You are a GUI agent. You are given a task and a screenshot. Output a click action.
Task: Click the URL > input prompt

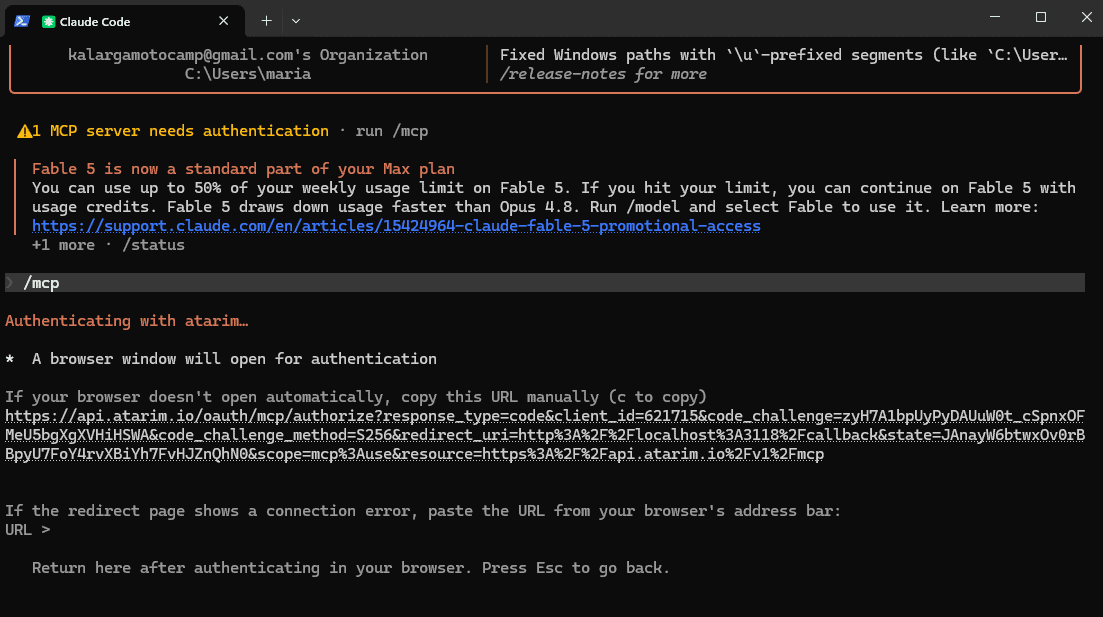27,530
